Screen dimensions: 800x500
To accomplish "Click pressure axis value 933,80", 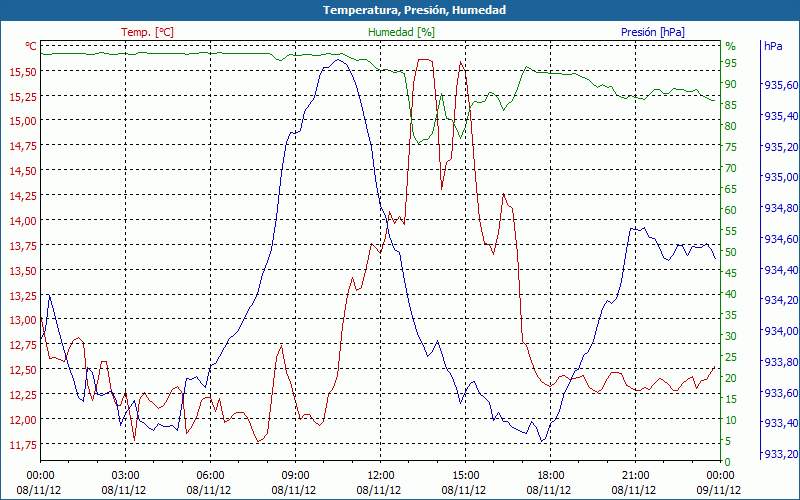I will pos(781,362).
